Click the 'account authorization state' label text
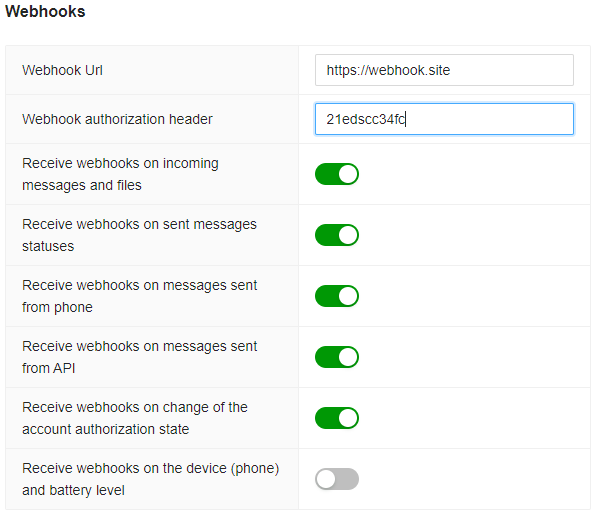This screenshot has height=512, width=598. [135, 418]
